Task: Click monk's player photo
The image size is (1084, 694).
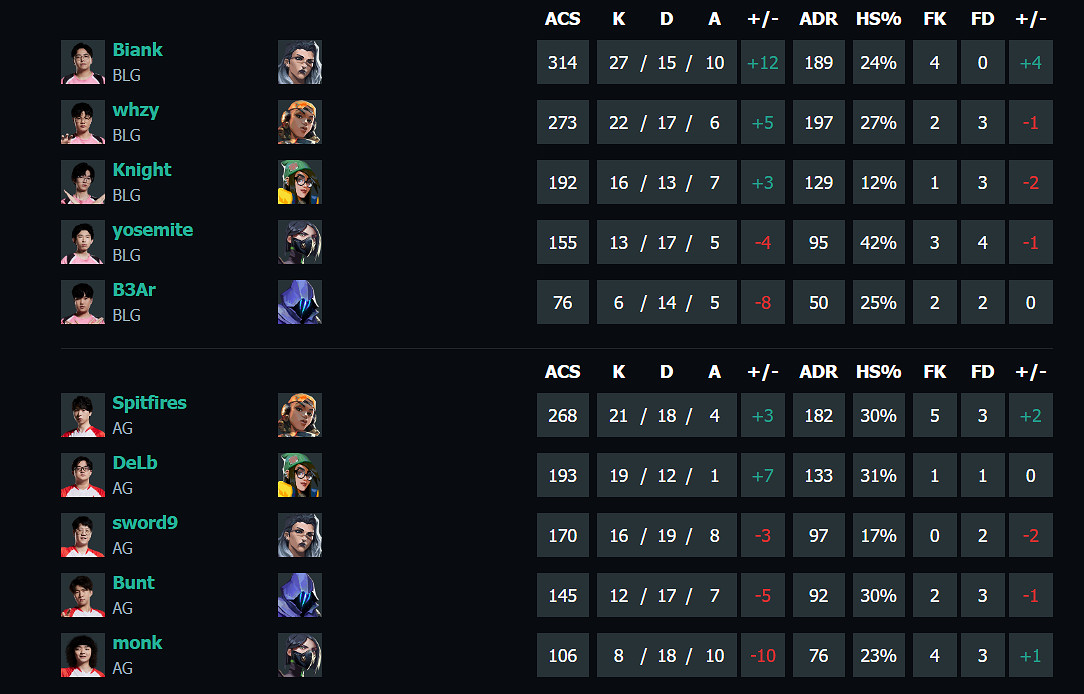Action: [x=83, y=655]
